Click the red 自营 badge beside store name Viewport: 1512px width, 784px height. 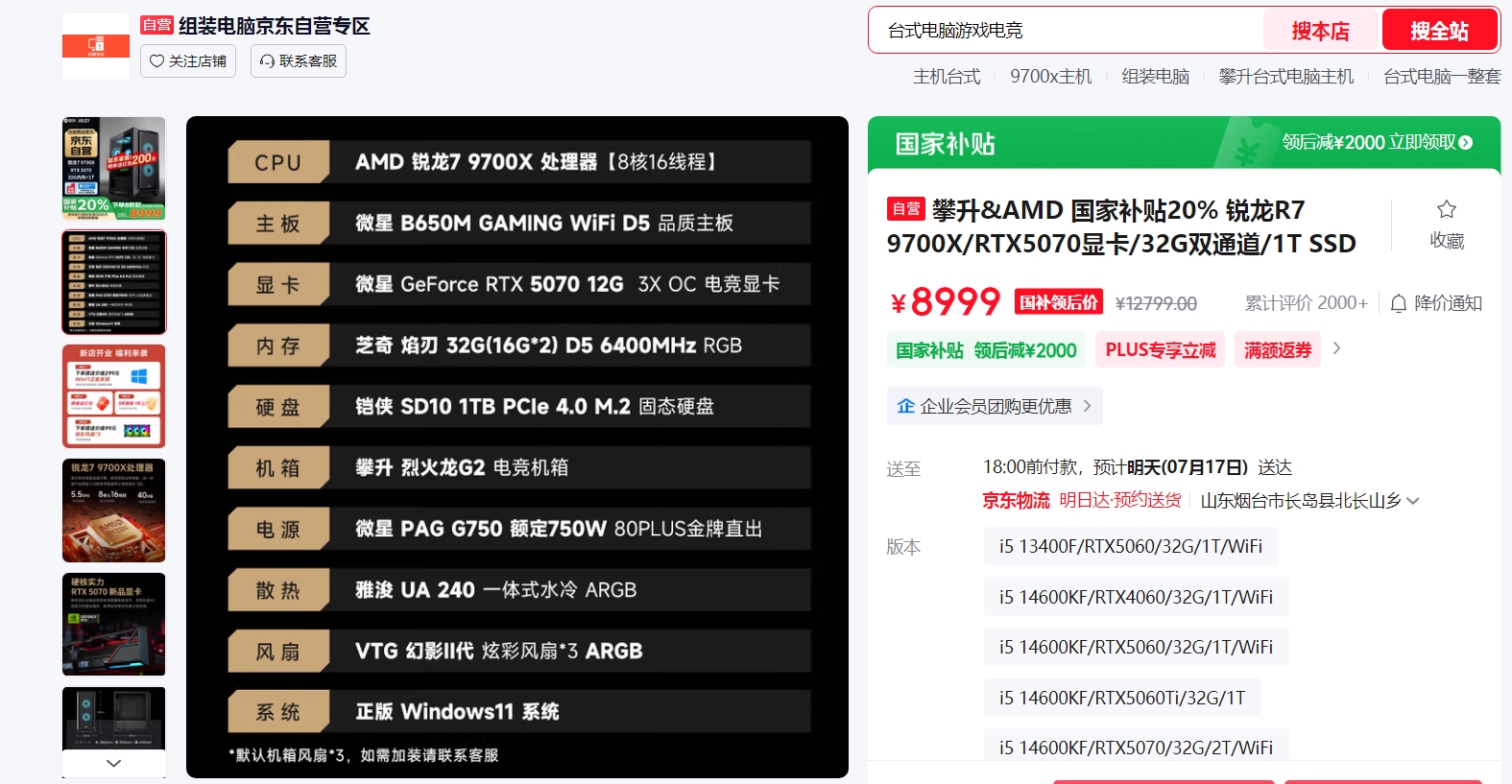click(156, 25)
